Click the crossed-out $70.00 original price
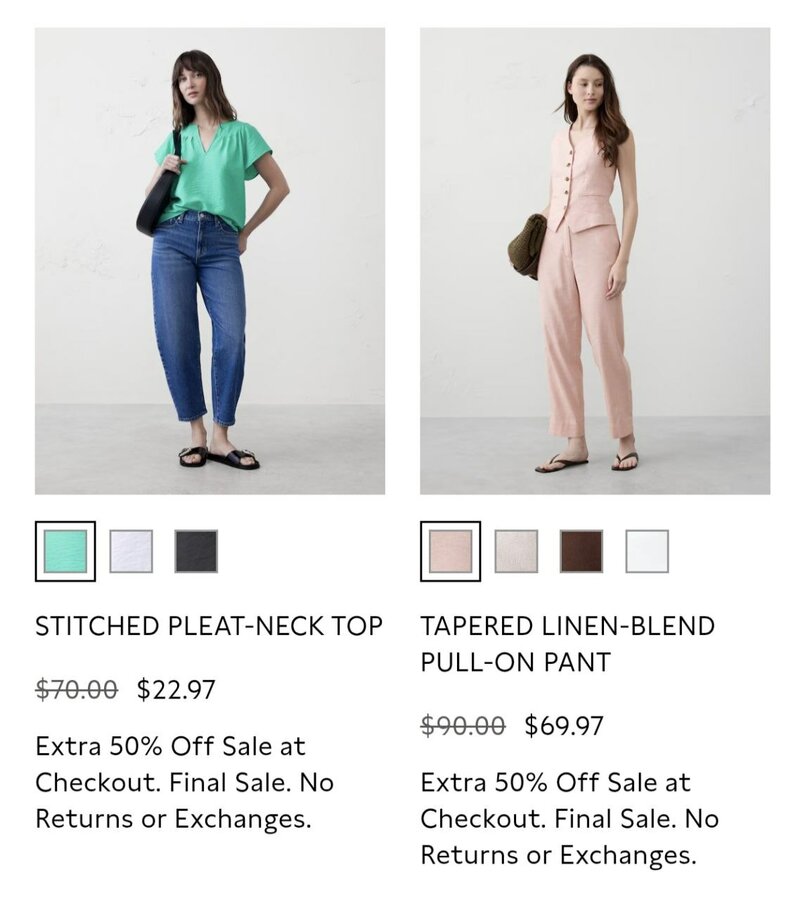The height and width of the screenshot is (900, 805). point(76,689)
